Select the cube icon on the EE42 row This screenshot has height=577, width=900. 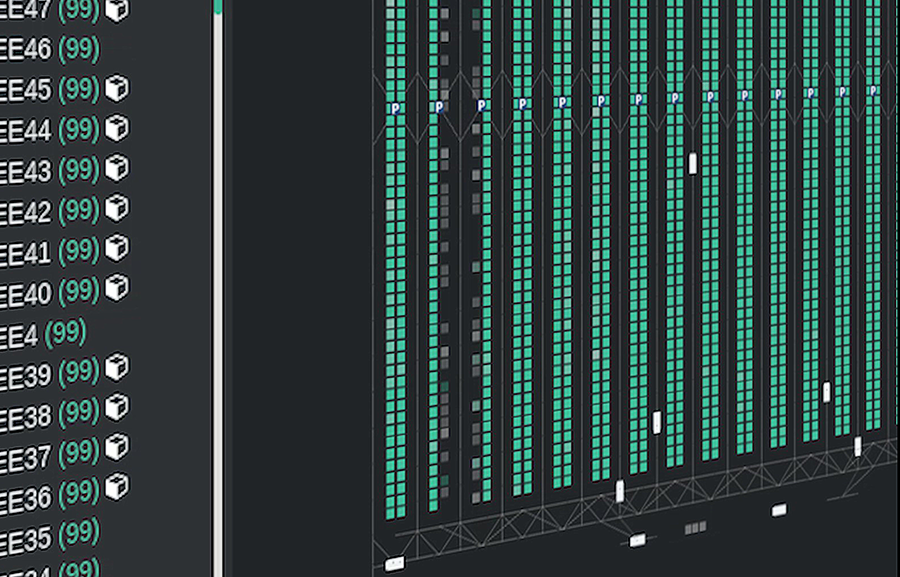pyautogui.click(x=117, y=208)
